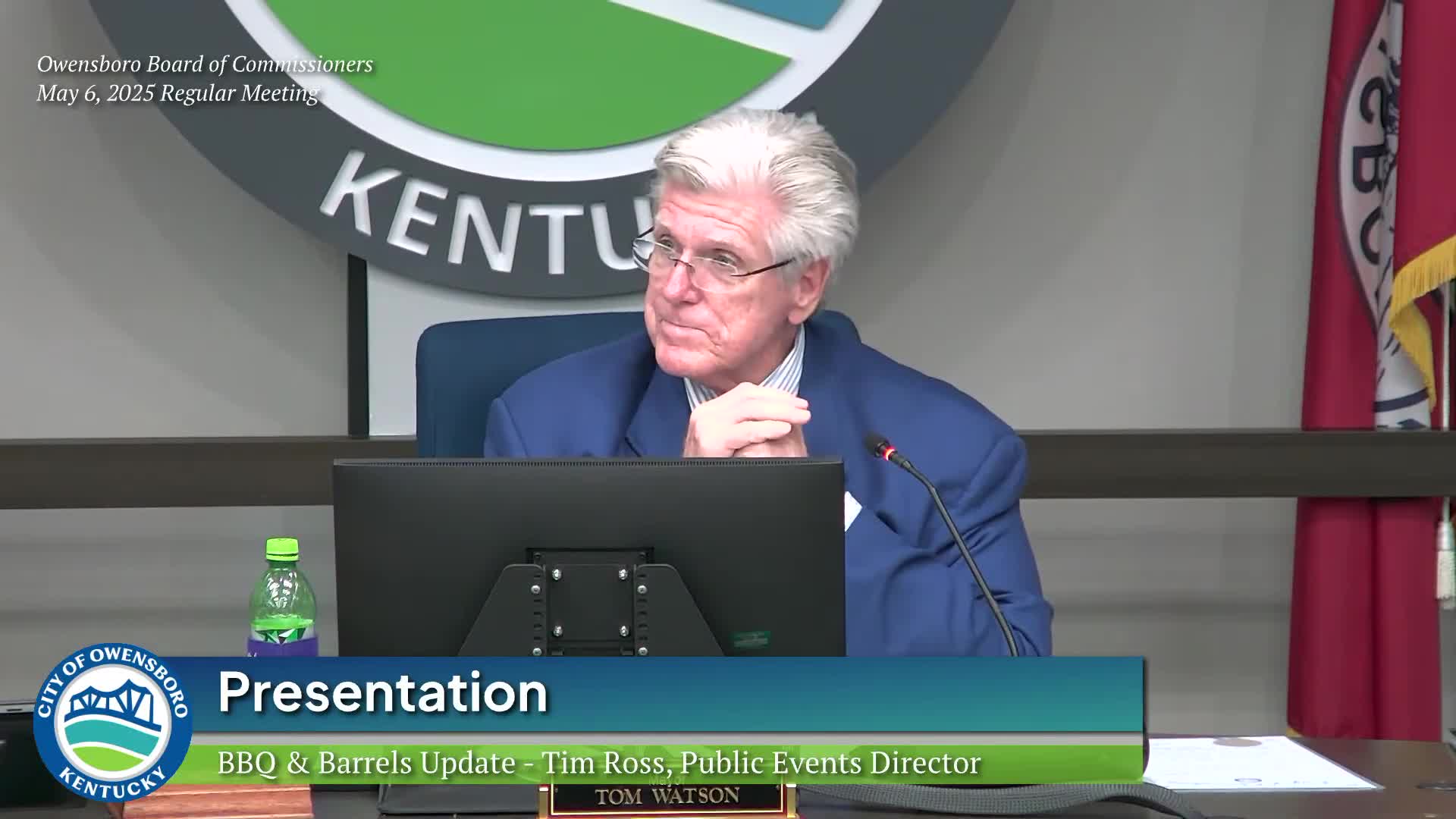Click the Presentation banner title
Screen dimensions: 1456x819
(x=383, y=693)
